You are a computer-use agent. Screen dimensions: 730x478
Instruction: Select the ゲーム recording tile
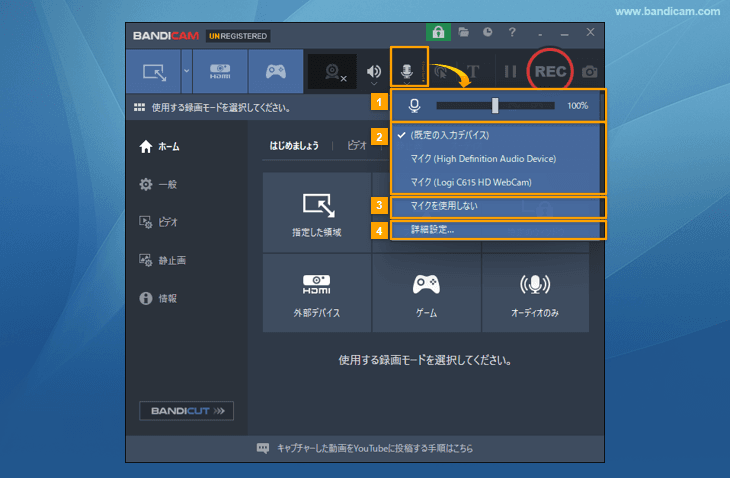coord(426,293)
